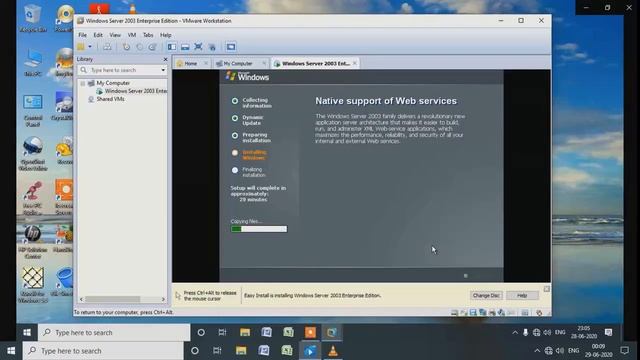Open the Tabs menu
The width and height of the screenshot is (640, 360).
click(148, 35)
